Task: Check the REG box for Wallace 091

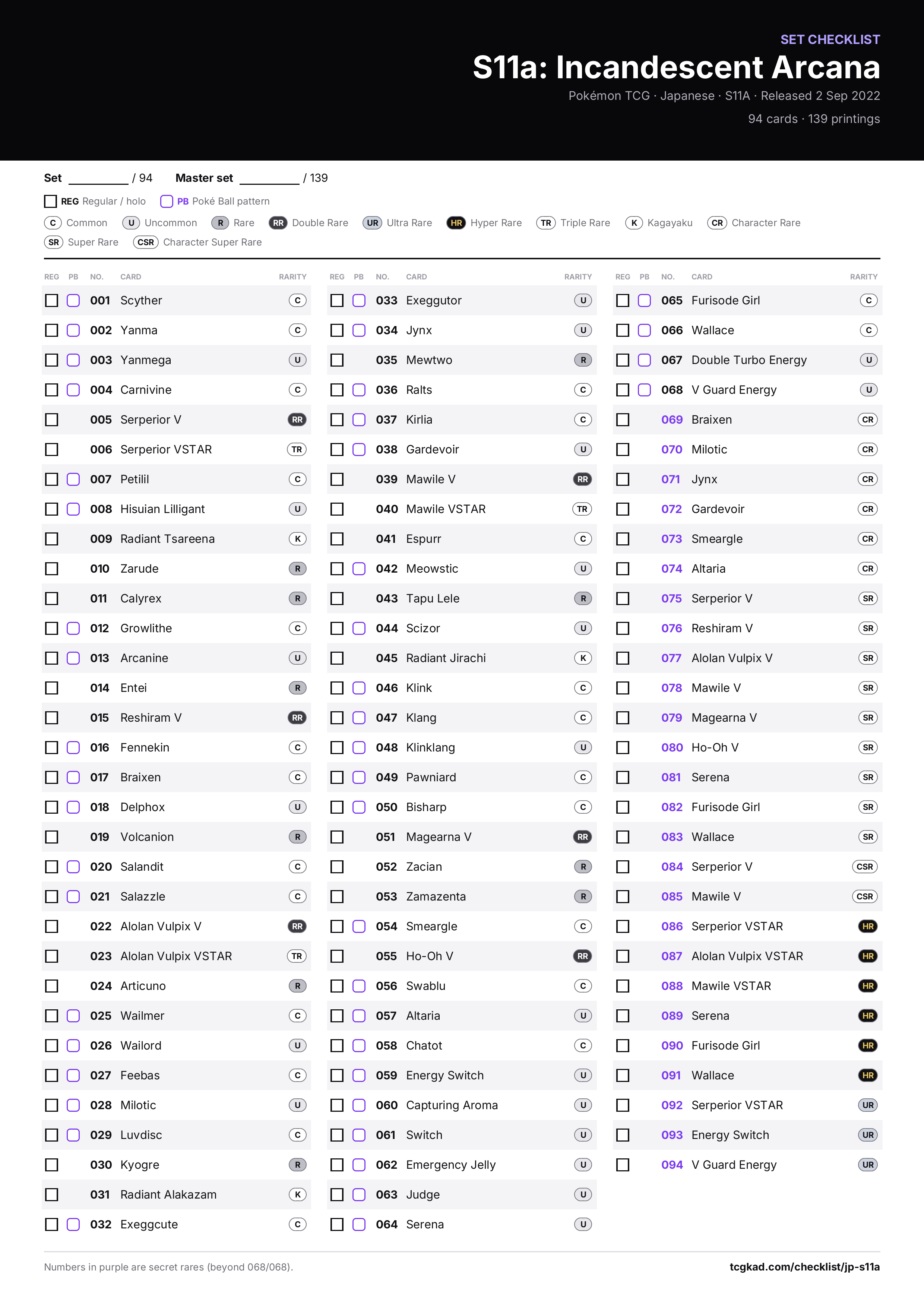Action: [623, 1075]
